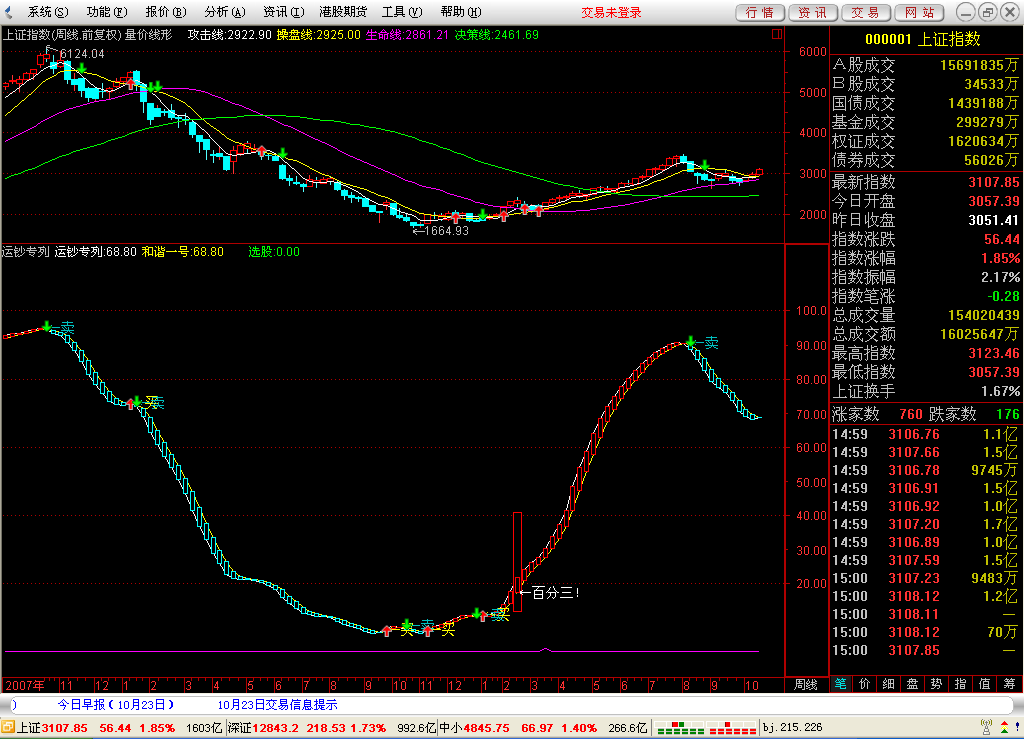Open the 今日早报(10月23日) link

[116, 704]
